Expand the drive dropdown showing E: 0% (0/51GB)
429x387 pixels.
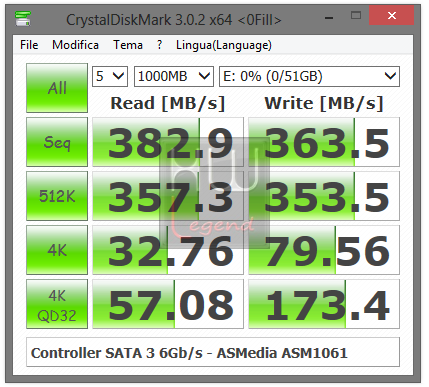309,77
